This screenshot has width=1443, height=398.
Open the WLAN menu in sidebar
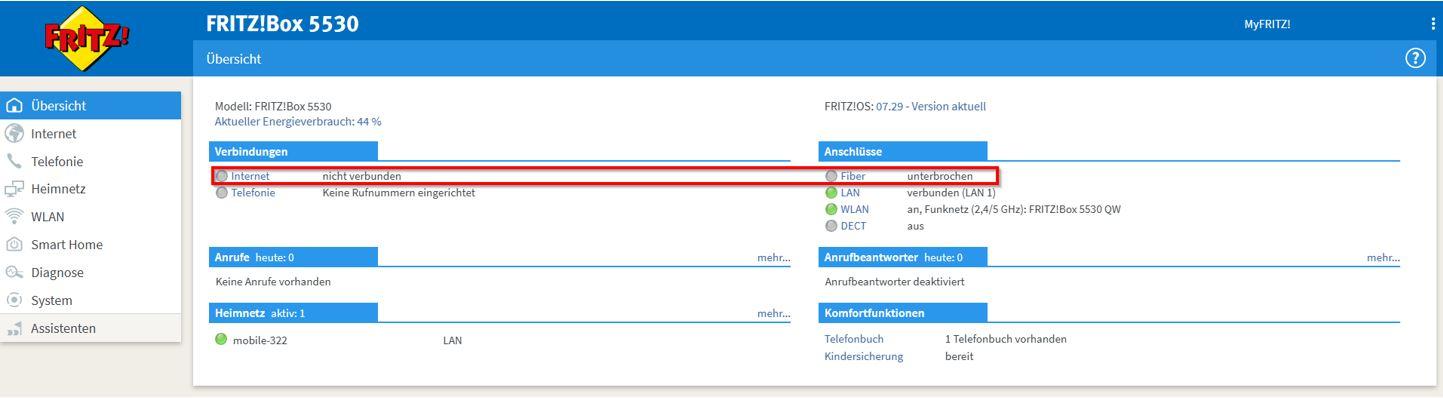point(91,217)
